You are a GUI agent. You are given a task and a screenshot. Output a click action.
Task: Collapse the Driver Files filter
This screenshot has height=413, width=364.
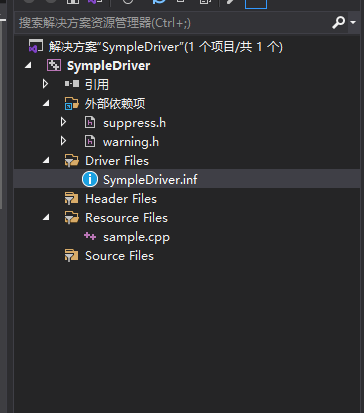(46, 161)
